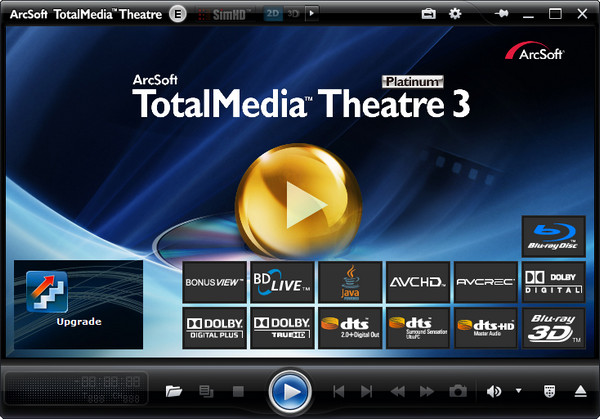Click the Blu-ray 3D logo tile
Viewport: 600px width, 419px height.
pos(553,328)
